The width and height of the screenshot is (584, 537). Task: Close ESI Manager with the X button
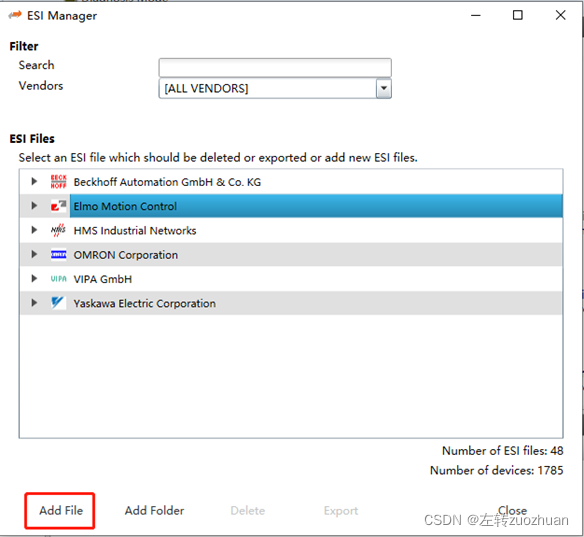coord(560,15)
